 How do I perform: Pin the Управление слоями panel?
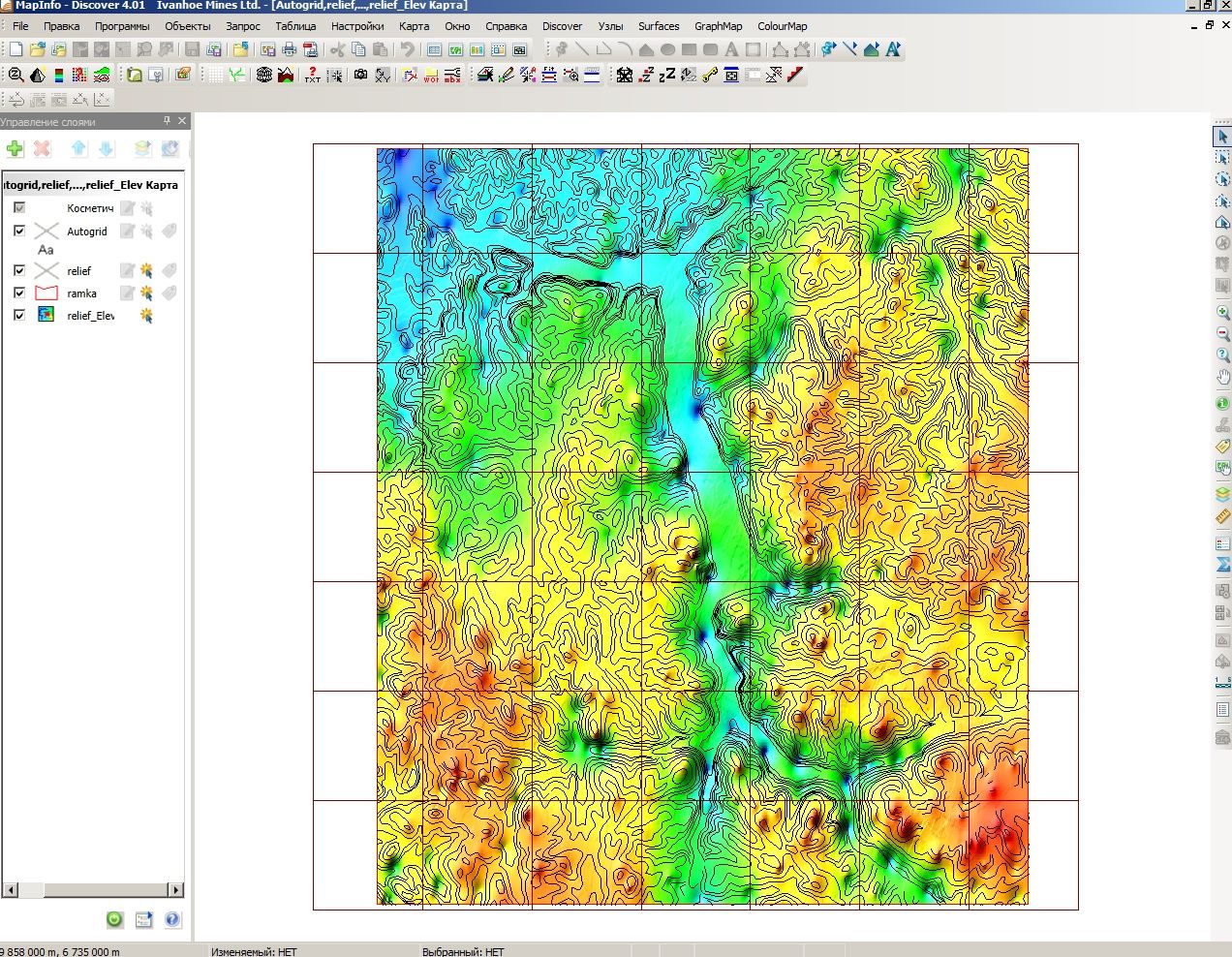(x=167, y=121)
